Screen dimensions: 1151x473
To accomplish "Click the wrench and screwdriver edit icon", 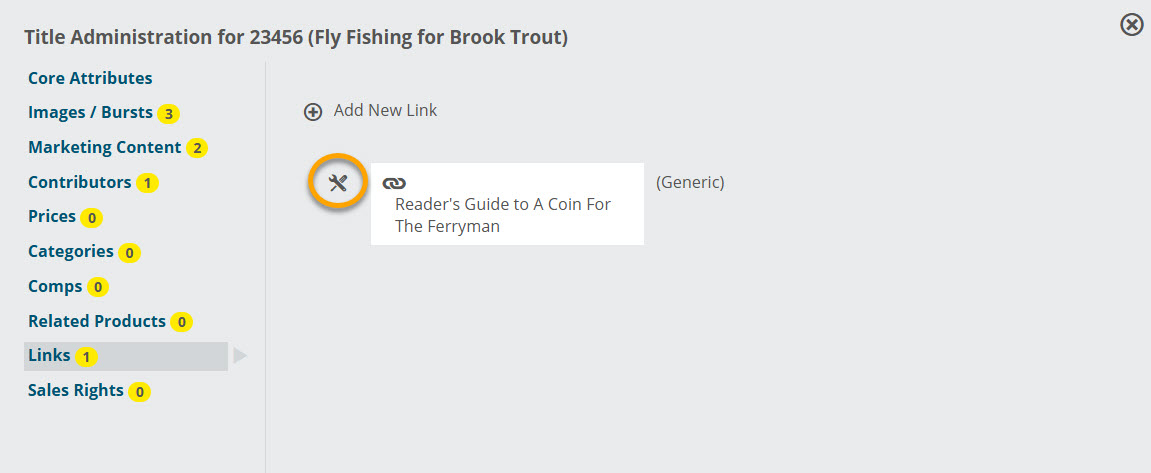I will (338, 183).
